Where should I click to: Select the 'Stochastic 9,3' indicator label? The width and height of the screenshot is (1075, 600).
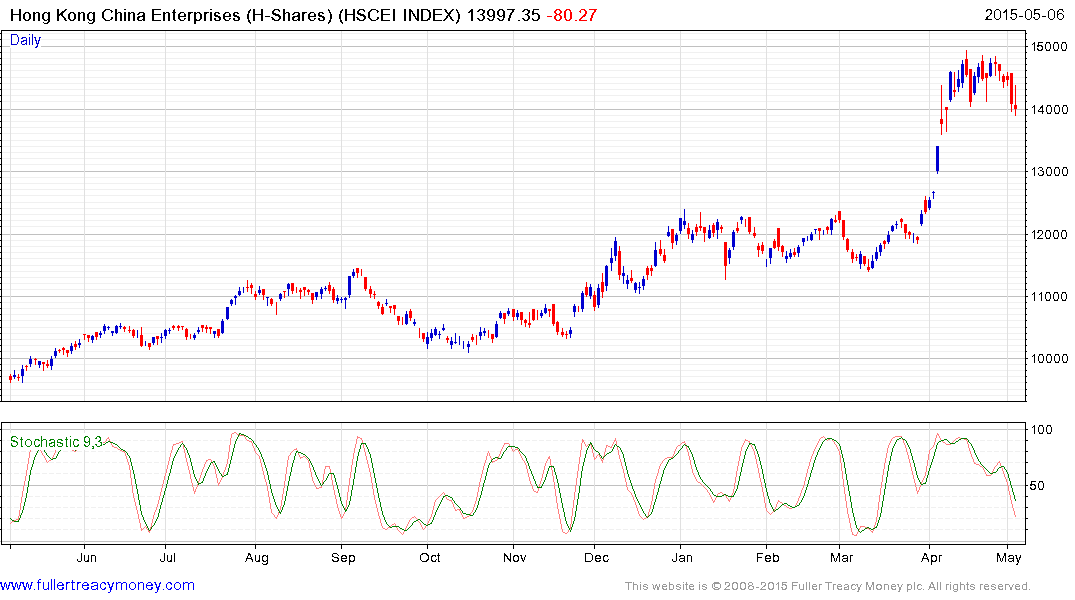click(x=55, y=442)
